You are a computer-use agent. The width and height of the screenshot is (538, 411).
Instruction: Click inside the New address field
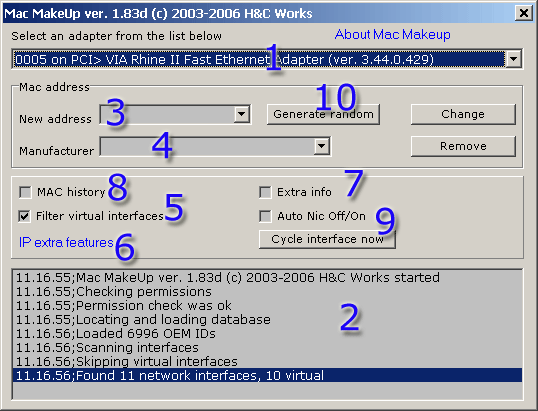tap(167, 114)
